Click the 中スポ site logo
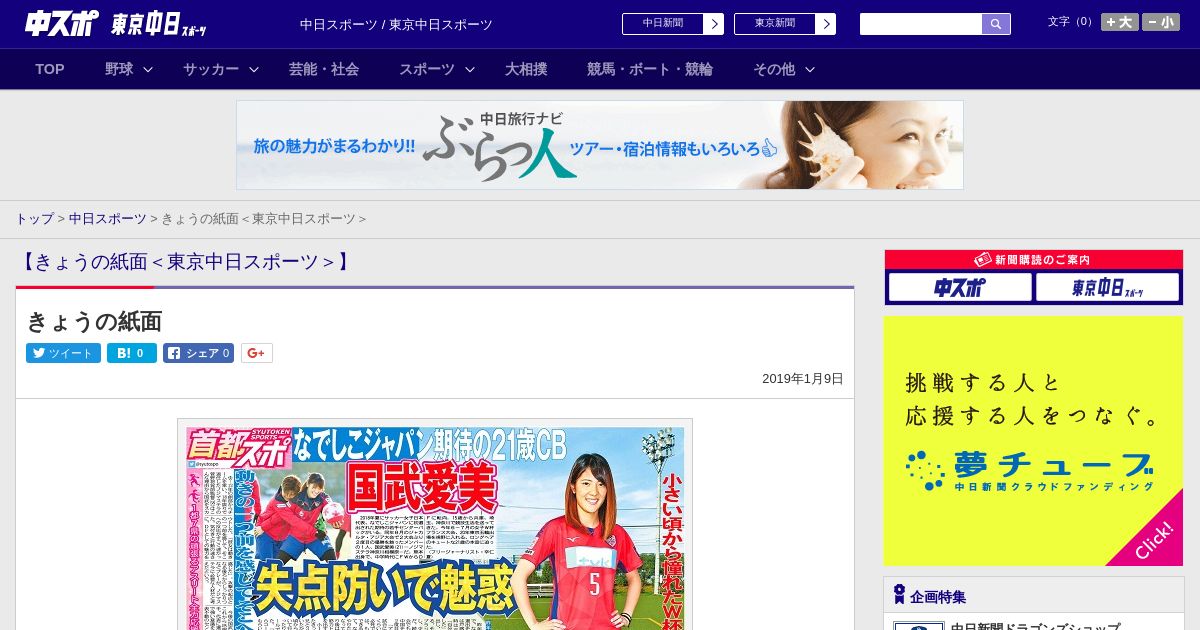 tap(62, 23)
